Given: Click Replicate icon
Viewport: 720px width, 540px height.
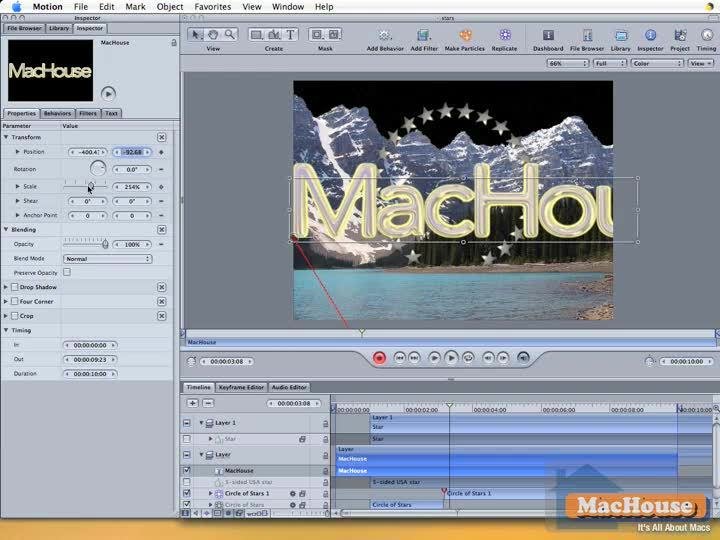Looking at the screenshot, I should tap(505, 35).
